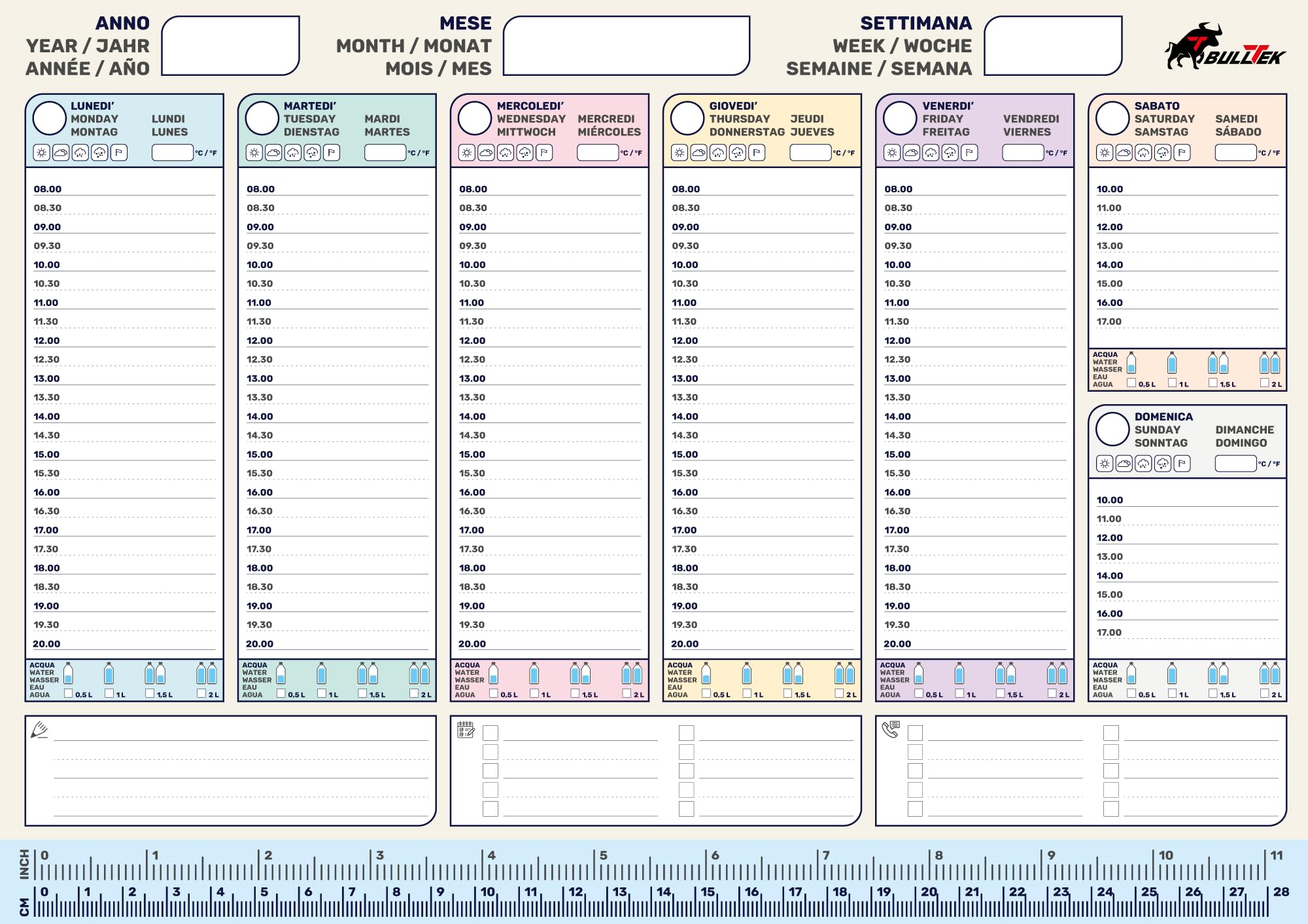The image size is (1308, 924).
Task: Mark the sun icon under Martedi'
Action: click(254, 153)
